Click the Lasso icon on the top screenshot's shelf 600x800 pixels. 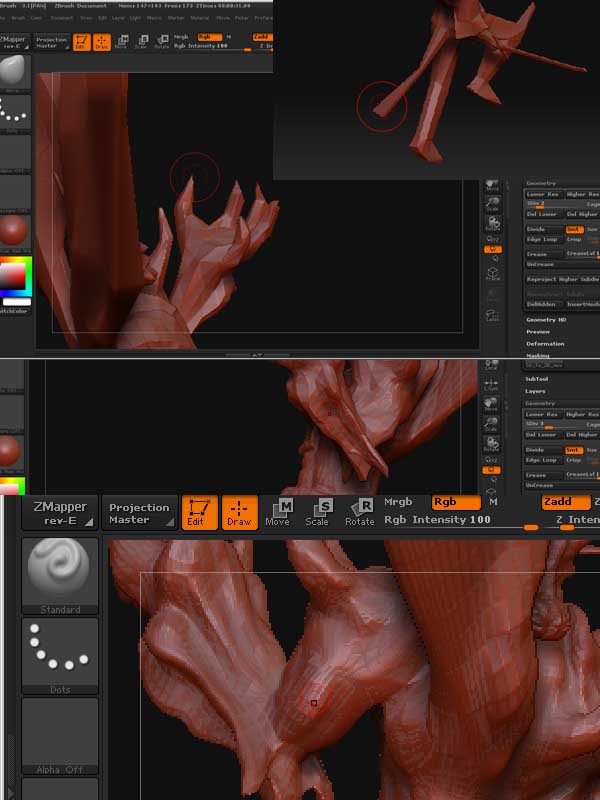click(492, 315)
